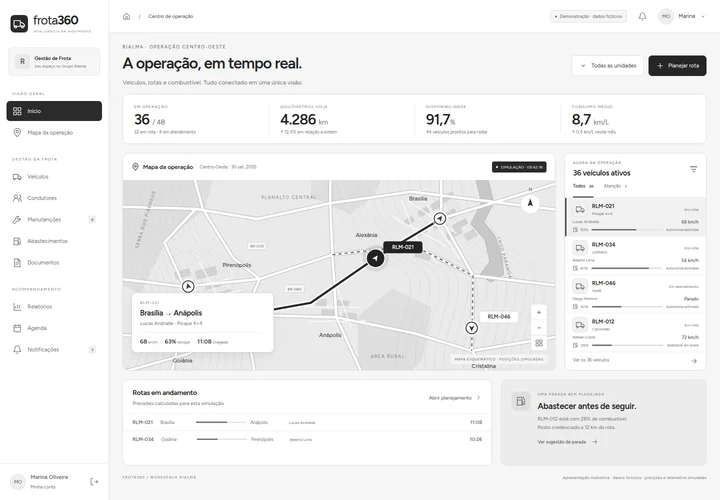720x500 pixels.
Task: Click the RLM-046 truck icon
Action: (580, 287)
